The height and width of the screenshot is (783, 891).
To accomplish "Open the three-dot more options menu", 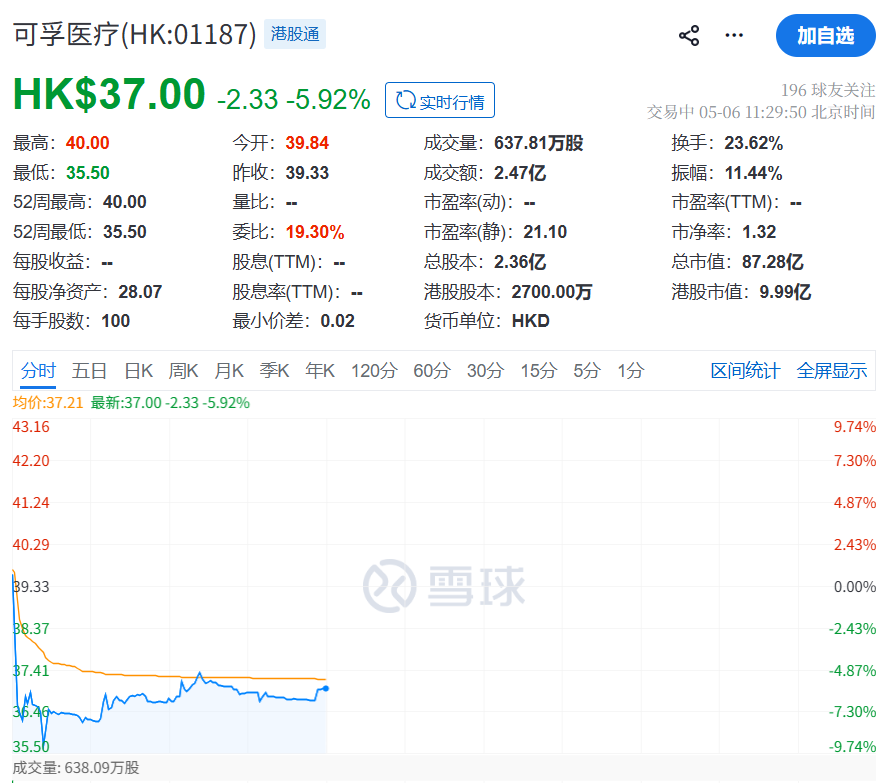I will pos(734,36).
